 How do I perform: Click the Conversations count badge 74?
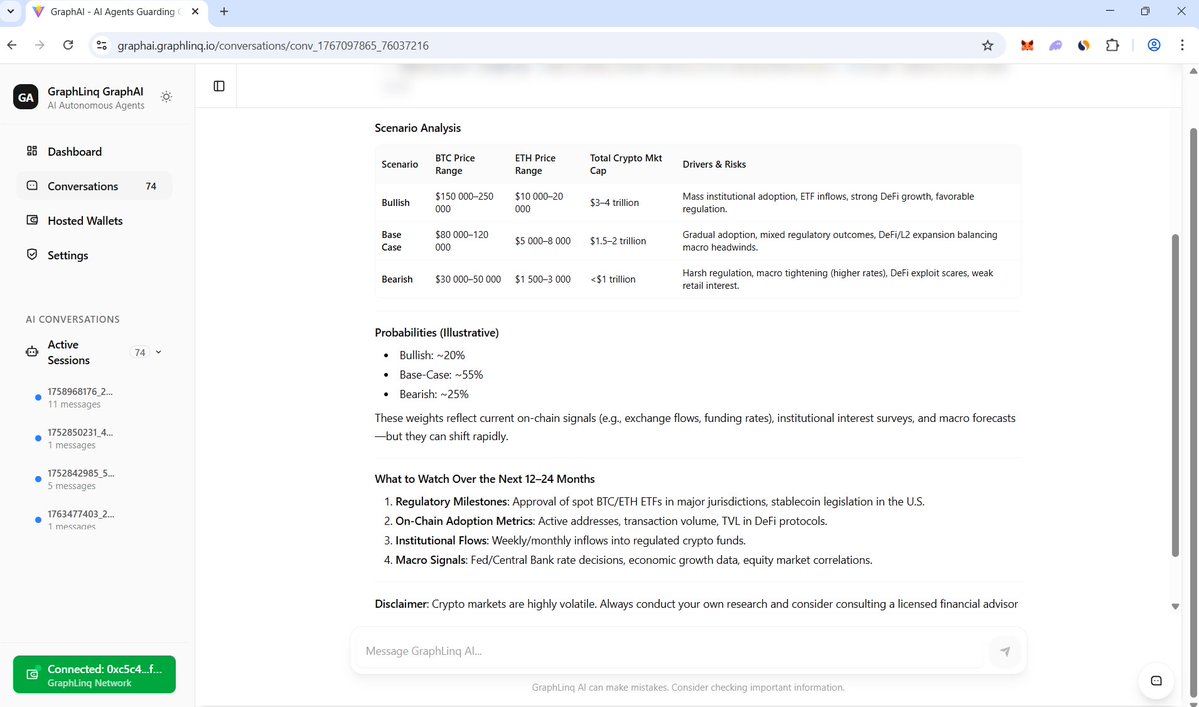[151, 186]
